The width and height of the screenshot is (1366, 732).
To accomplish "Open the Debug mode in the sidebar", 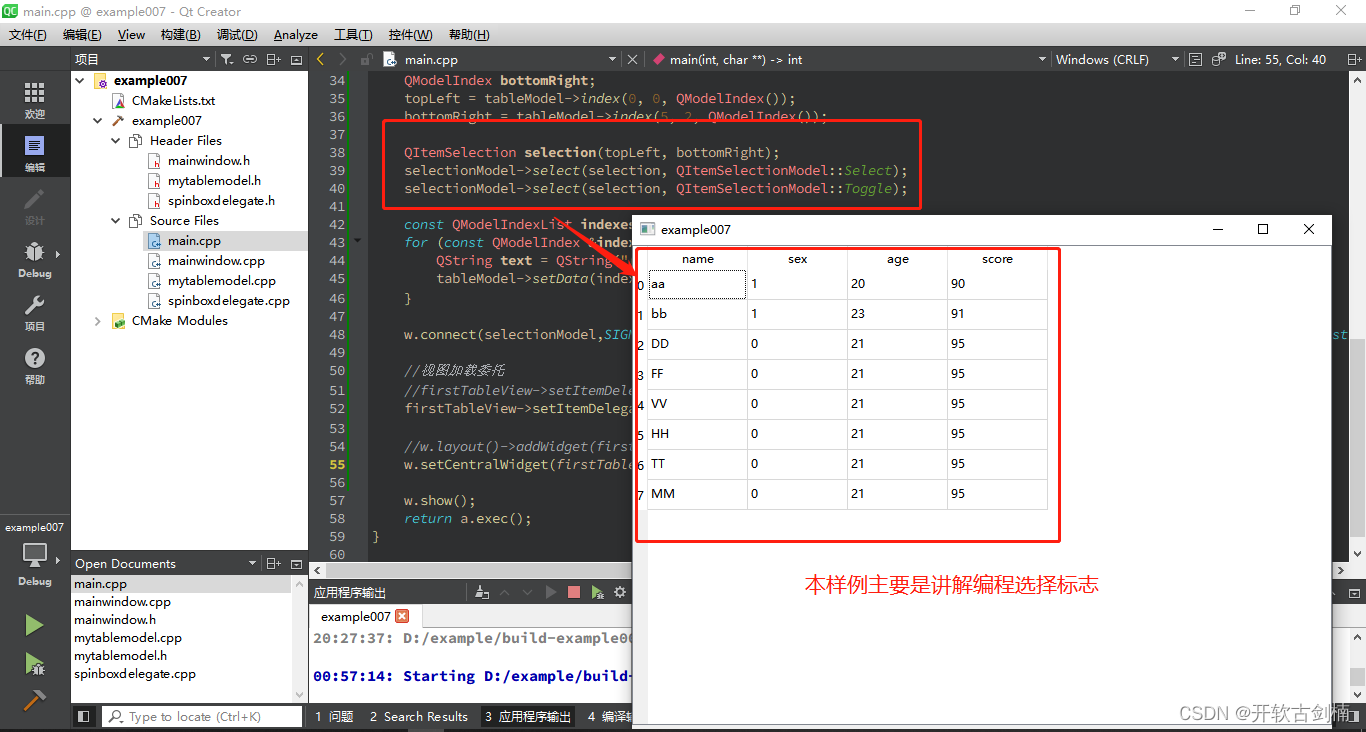I will (35, 259).
